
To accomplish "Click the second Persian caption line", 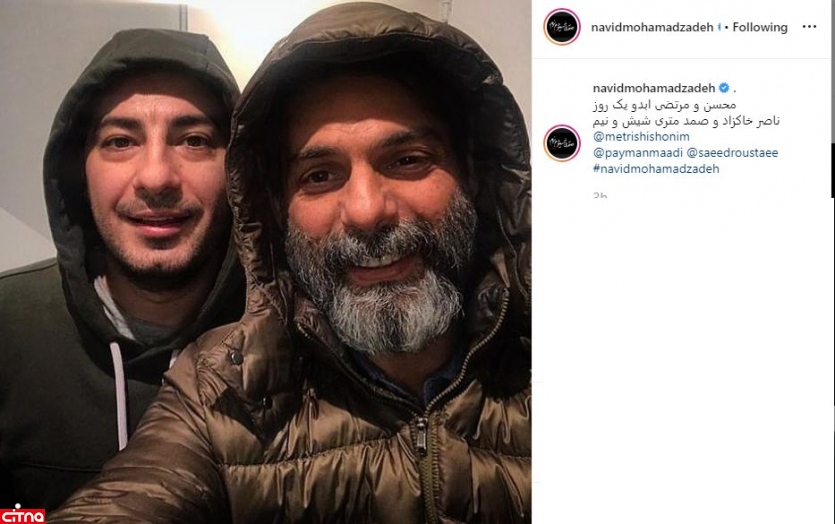I will pos(686,121).
